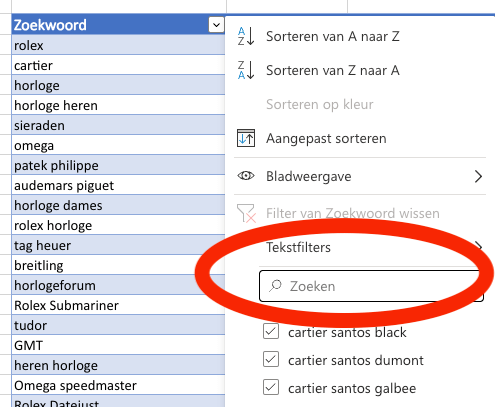
Task: Click the sort A to Z icon
Action: click(x=246, y=36)
